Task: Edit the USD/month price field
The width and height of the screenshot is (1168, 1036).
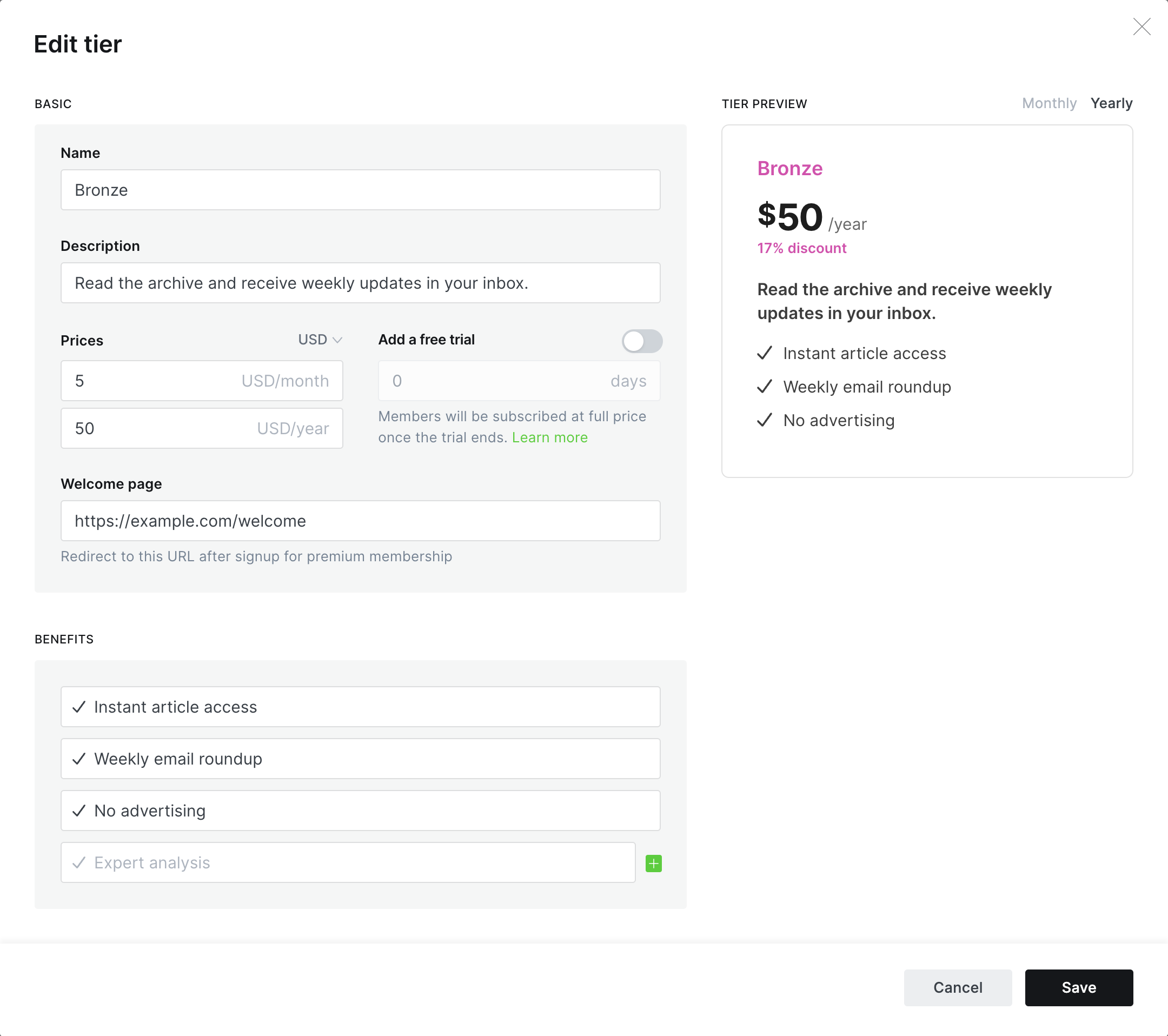Action: click(154, 381)
